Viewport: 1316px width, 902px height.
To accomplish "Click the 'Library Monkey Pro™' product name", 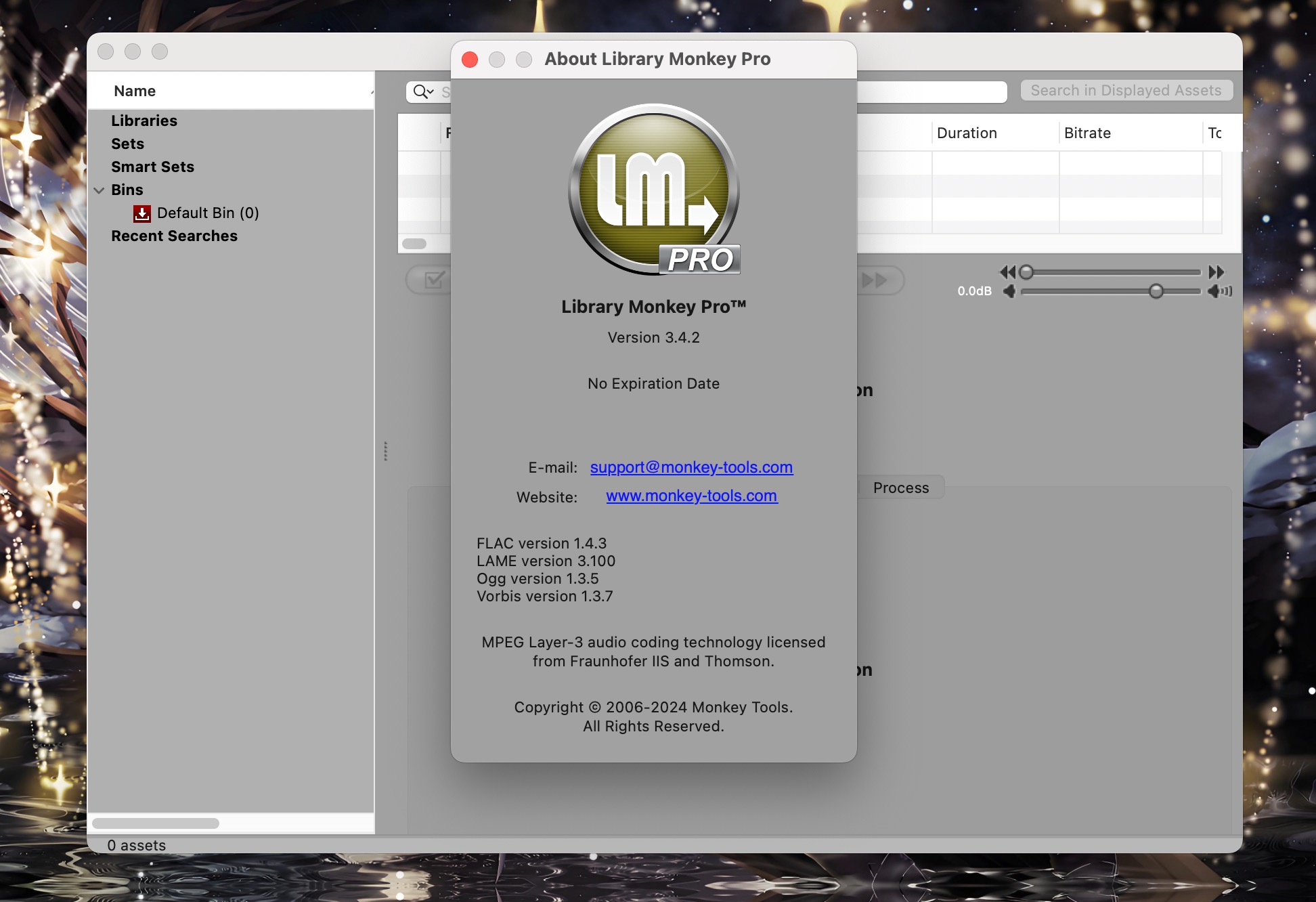I will click(654, 307).
